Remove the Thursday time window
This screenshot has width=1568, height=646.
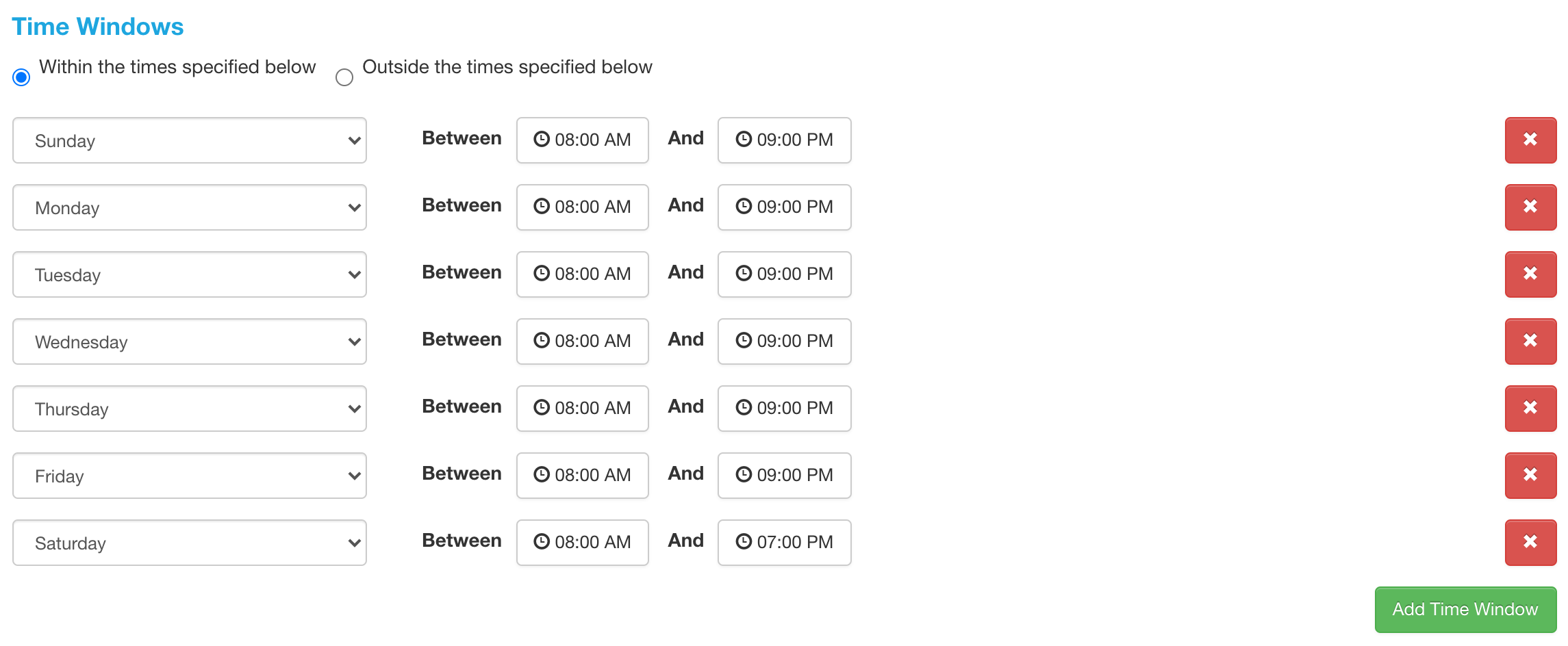coord(1530,409)
